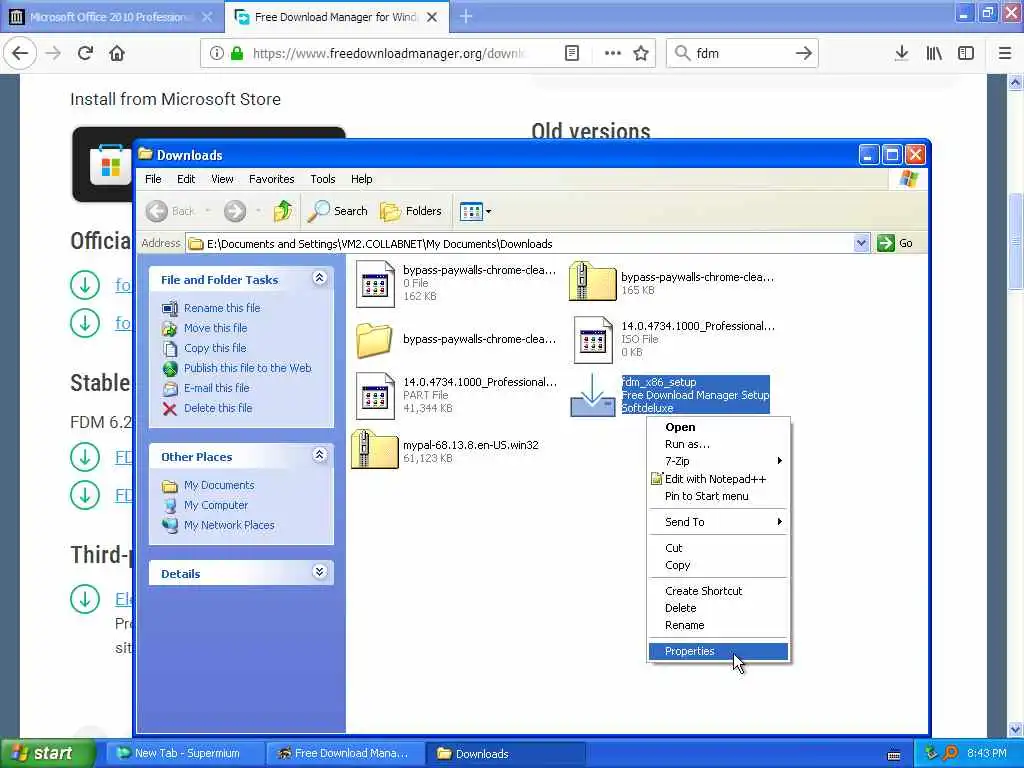
Task: Open the Help menu
Action: (361, 179)
